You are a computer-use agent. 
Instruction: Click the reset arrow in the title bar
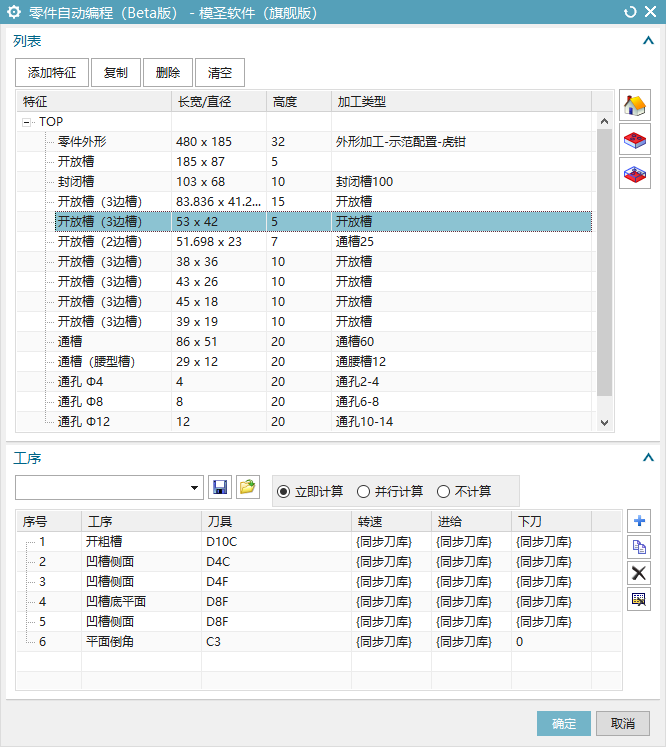tap(630, 12)
